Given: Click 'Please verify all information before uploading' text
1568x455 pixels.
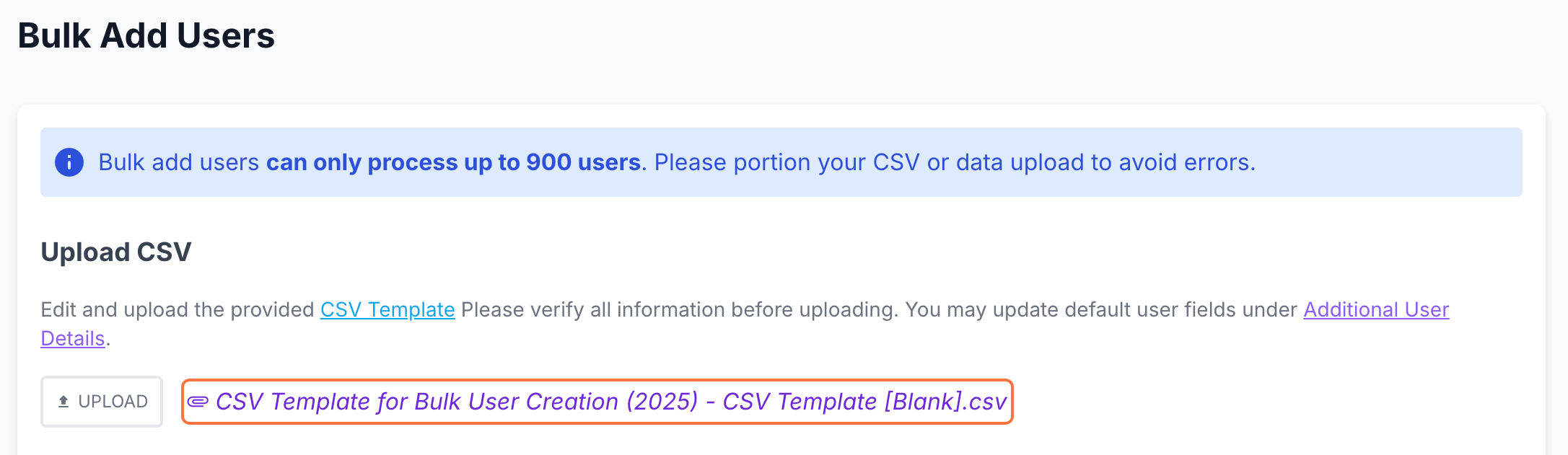Looking at the screenshot, I should pyautogui.click(x=678, y=309).
